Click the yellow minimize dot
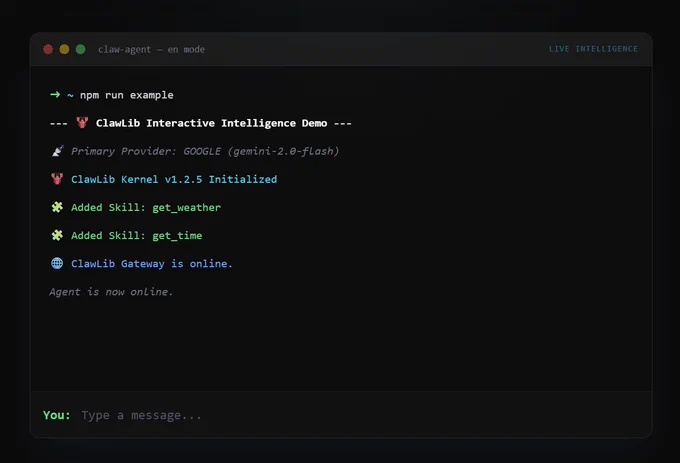 [64, 49]
